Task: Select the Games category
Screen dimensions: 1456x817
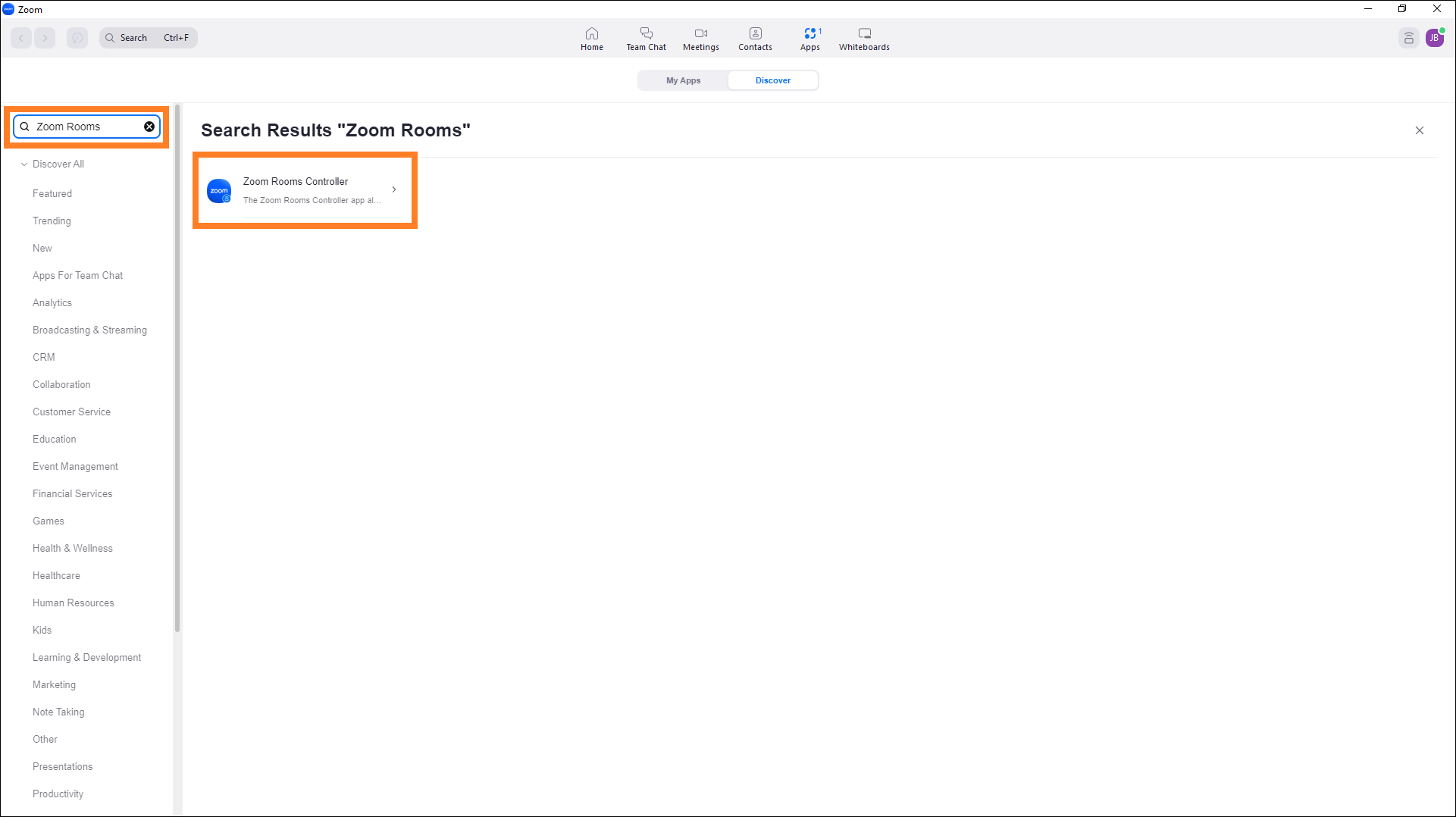Action: point(49,521)
